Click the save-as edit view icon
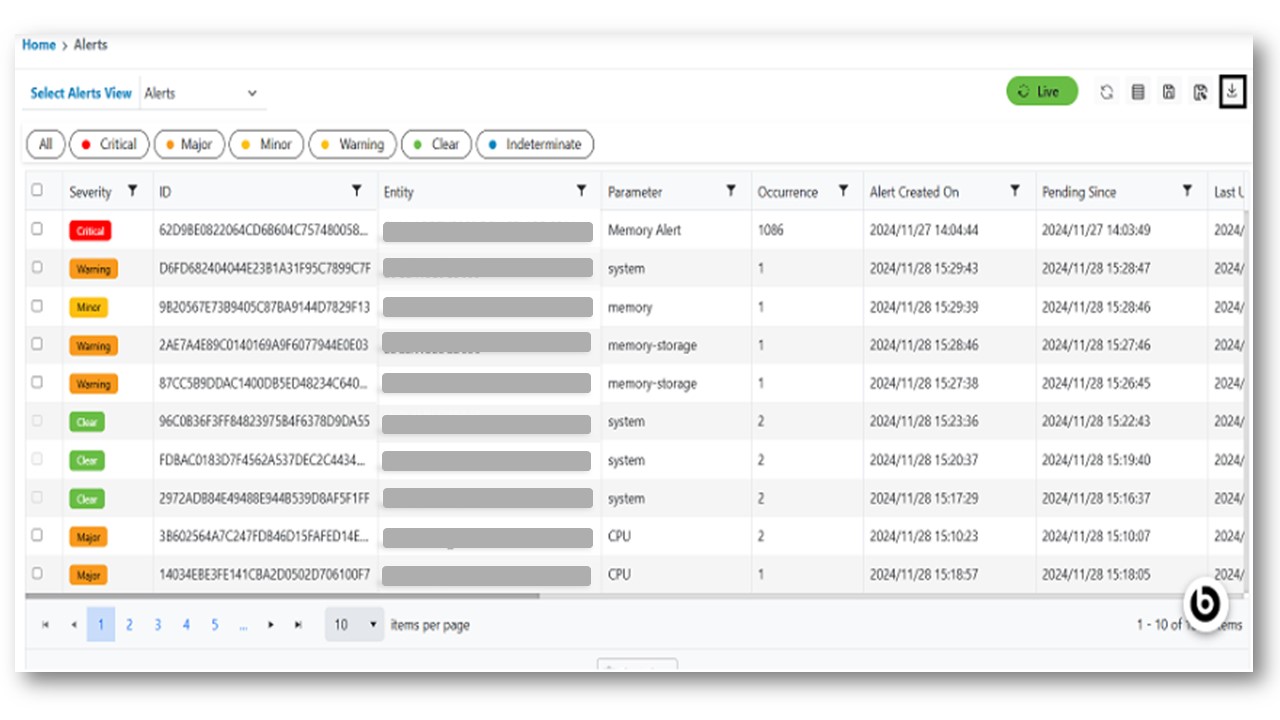The height and width of the screenshot is (720, 1280). click(x=1200, y=92)
